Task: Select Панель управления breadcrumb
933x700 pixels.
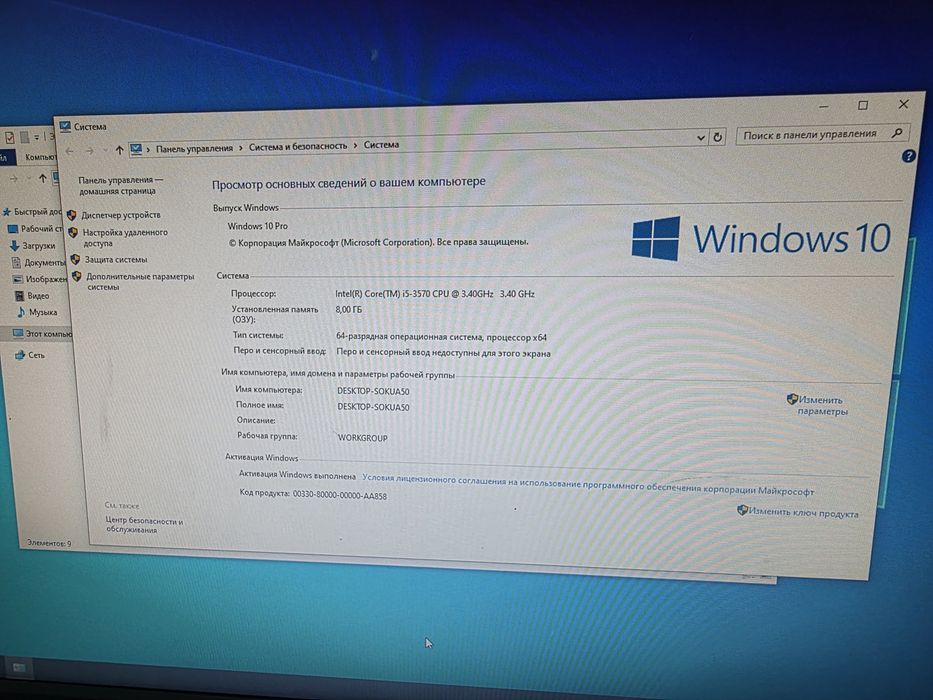Action: point(194,148)
